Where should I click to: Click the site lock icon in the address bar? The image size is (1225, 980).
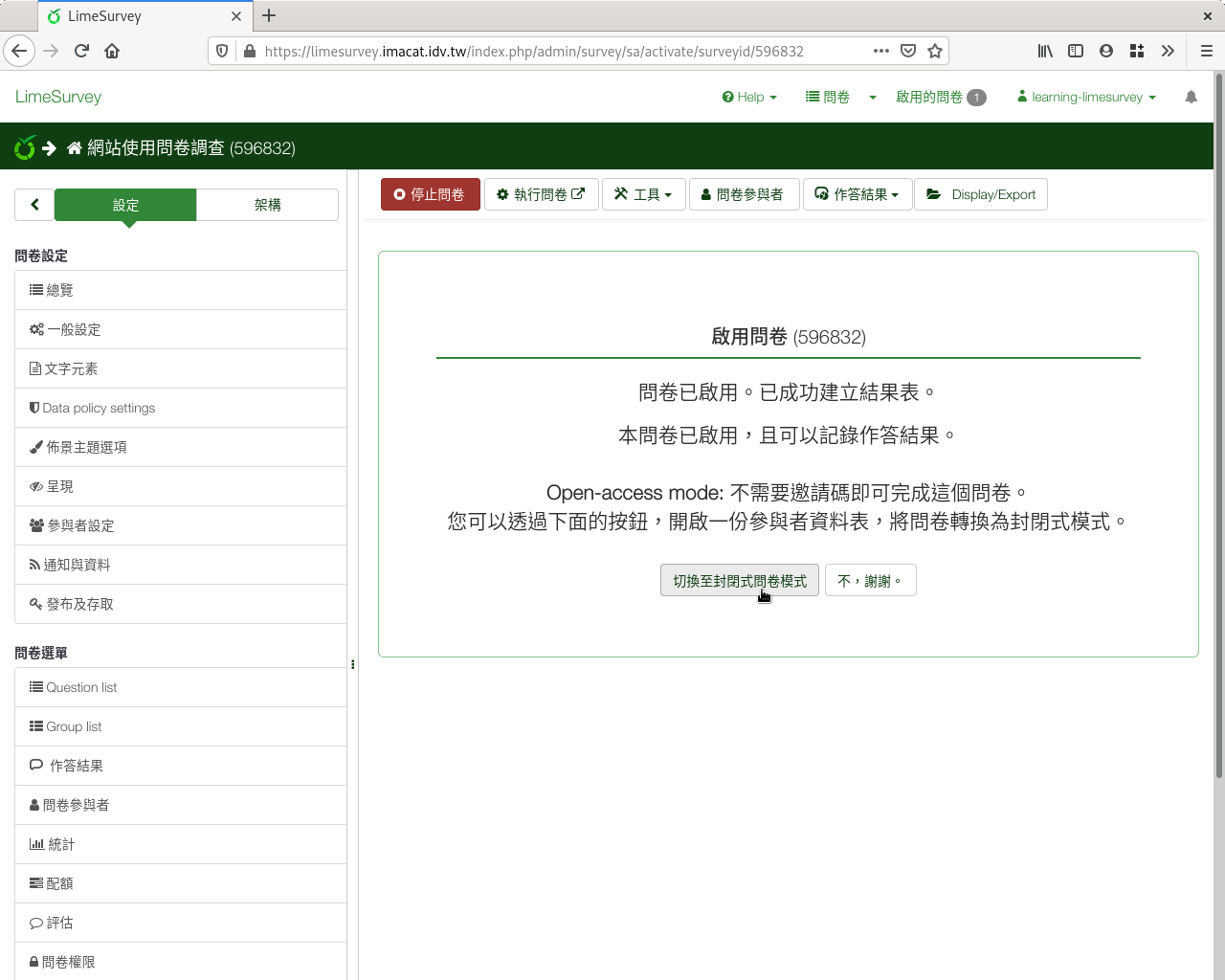click(x=249, y=51)
